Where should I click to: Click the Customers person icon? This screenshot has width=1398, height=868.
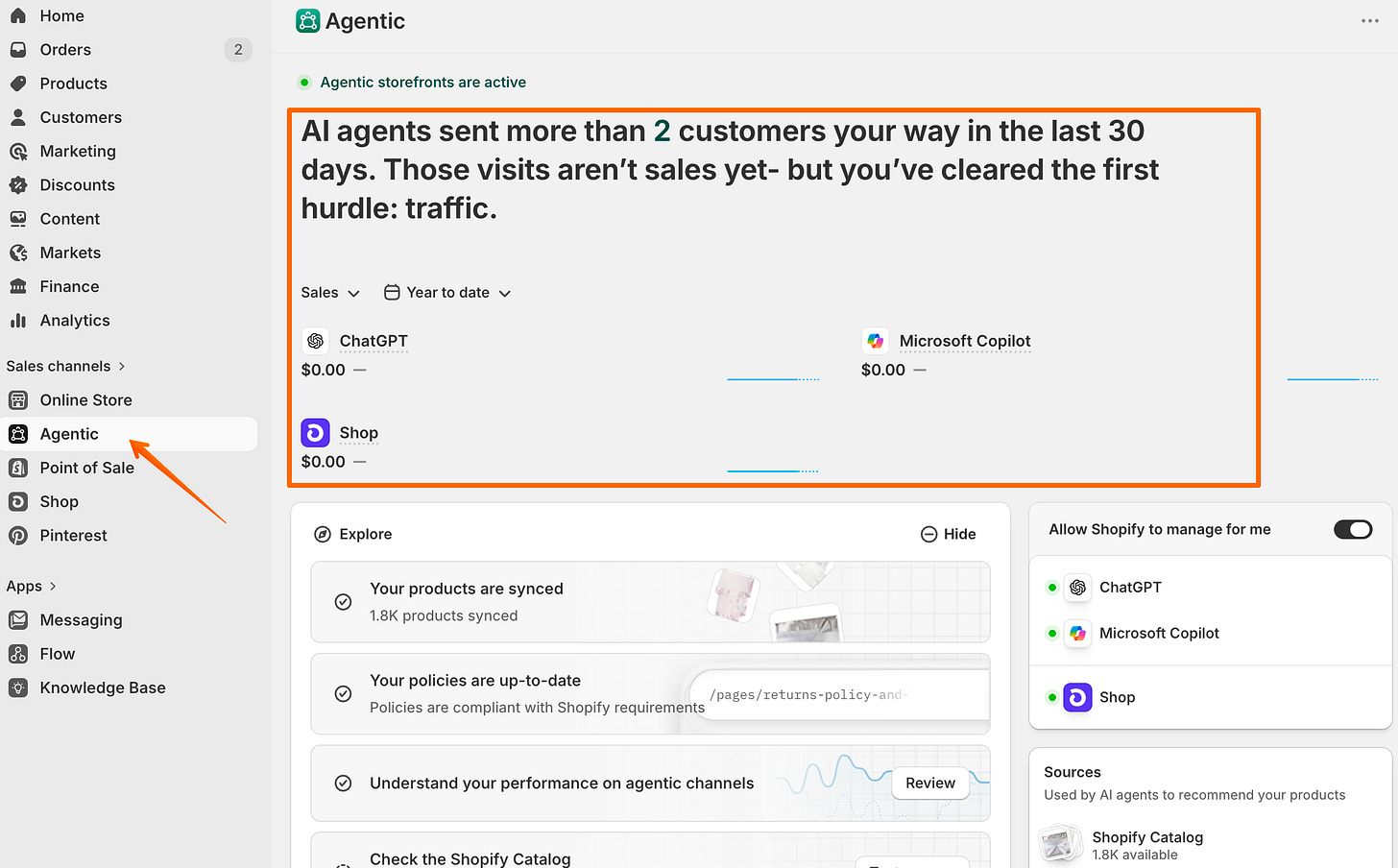[18, 117]
